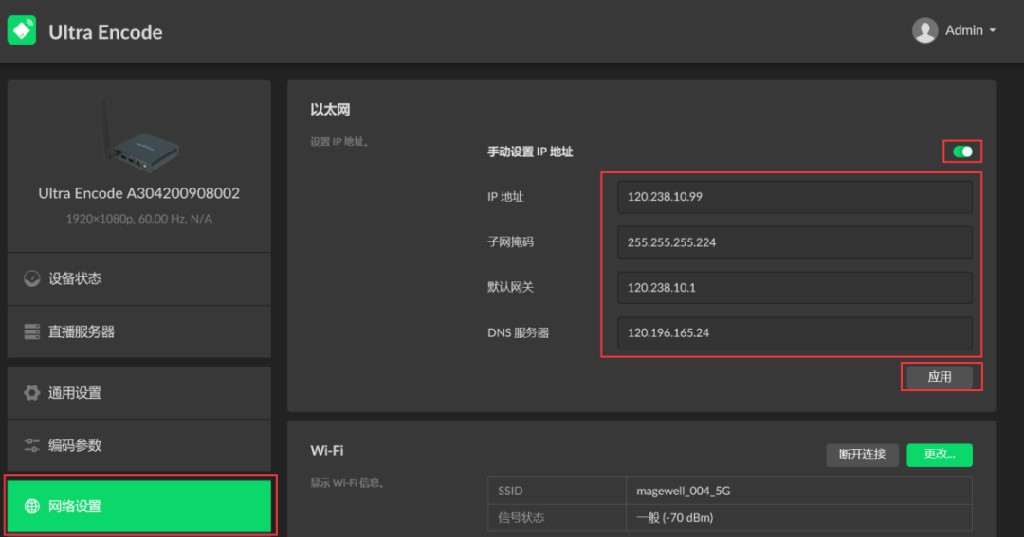Click the 编码参数 sliders icon
The width and height of the screenshot is (1024, 537).
click(x=32, y=445)
